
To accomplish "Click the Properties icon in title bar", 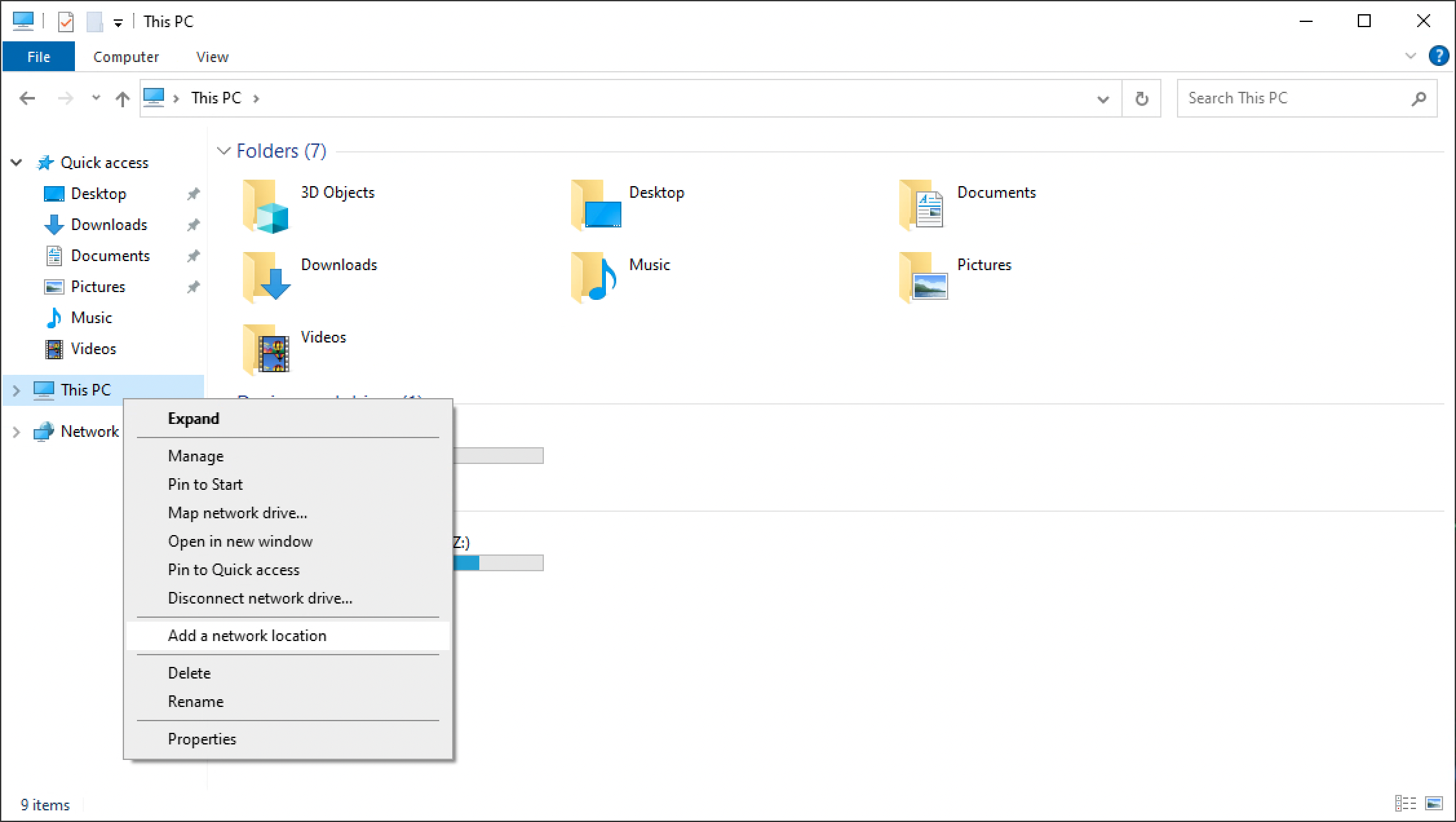I will click(65, 22).
